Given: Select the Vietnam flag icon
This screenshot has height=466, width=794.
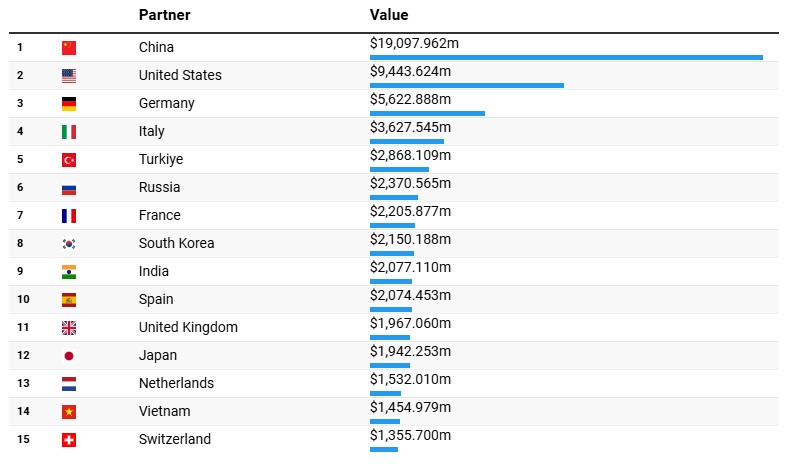Looking at the screenshot, I should click(68, 411).
